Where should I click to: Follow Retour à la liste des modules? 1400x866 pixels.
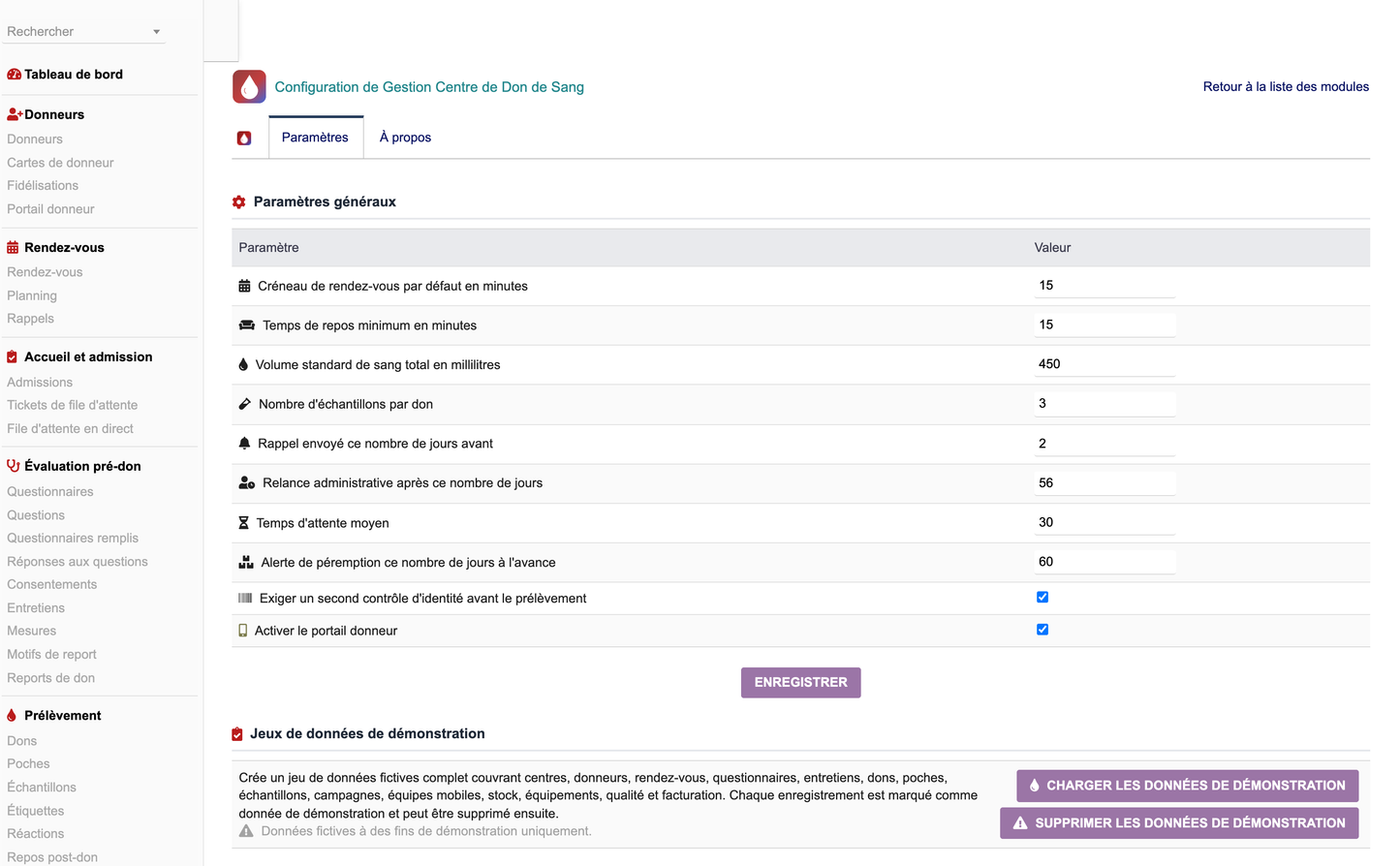1286,86
